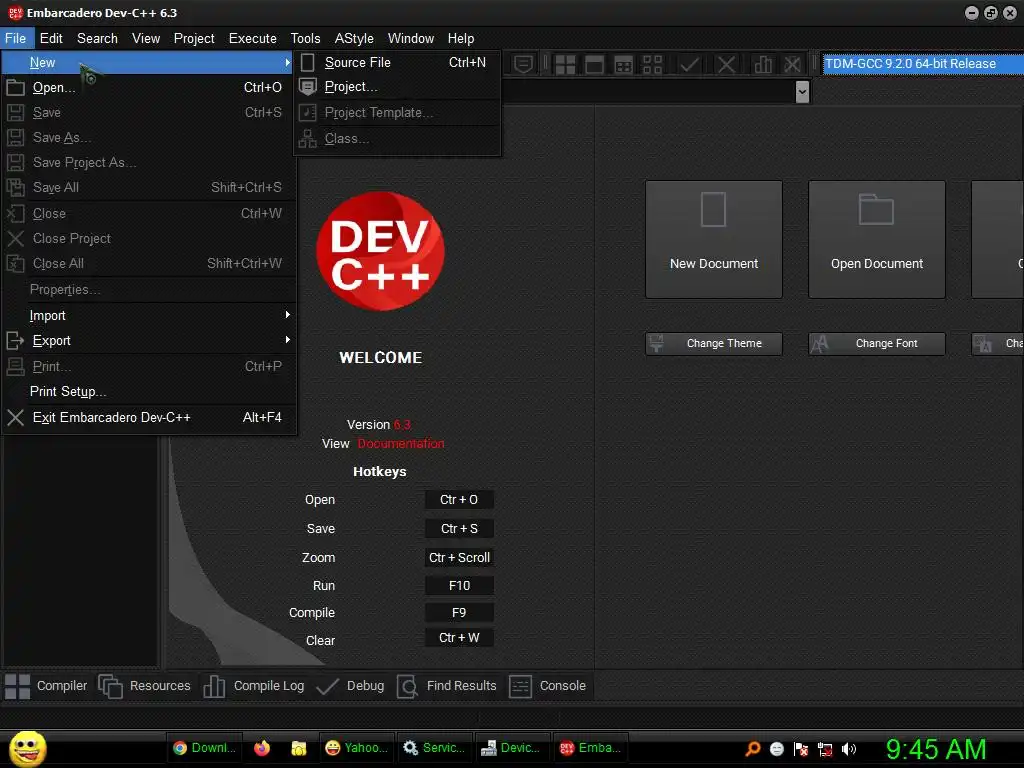Click Save All in the File menu
Viewport: 1024px width, 768px height.
[x=147, y=187]
